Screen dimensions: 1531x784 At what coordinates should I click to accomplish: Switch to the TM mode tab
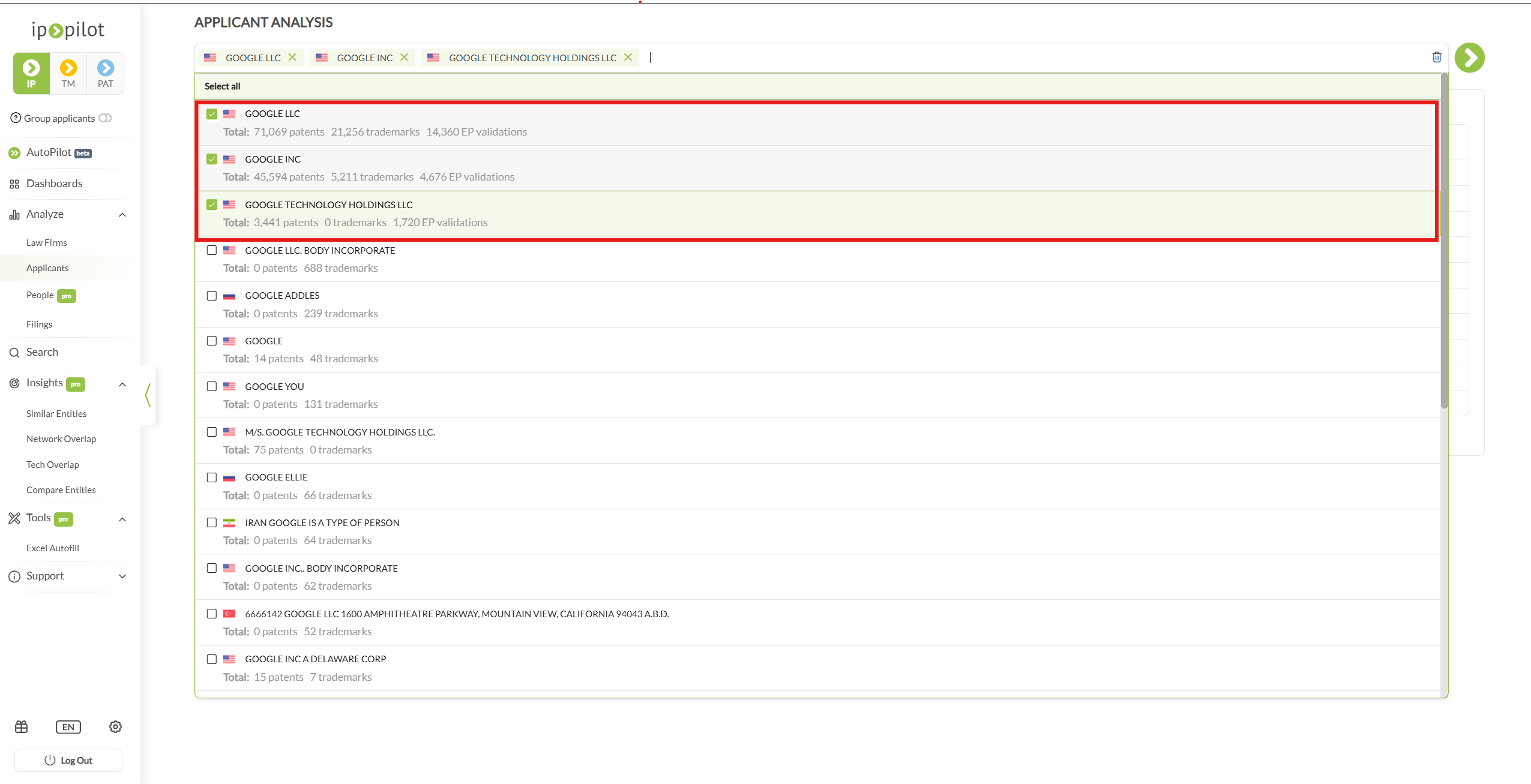click(x=68, y=73)
